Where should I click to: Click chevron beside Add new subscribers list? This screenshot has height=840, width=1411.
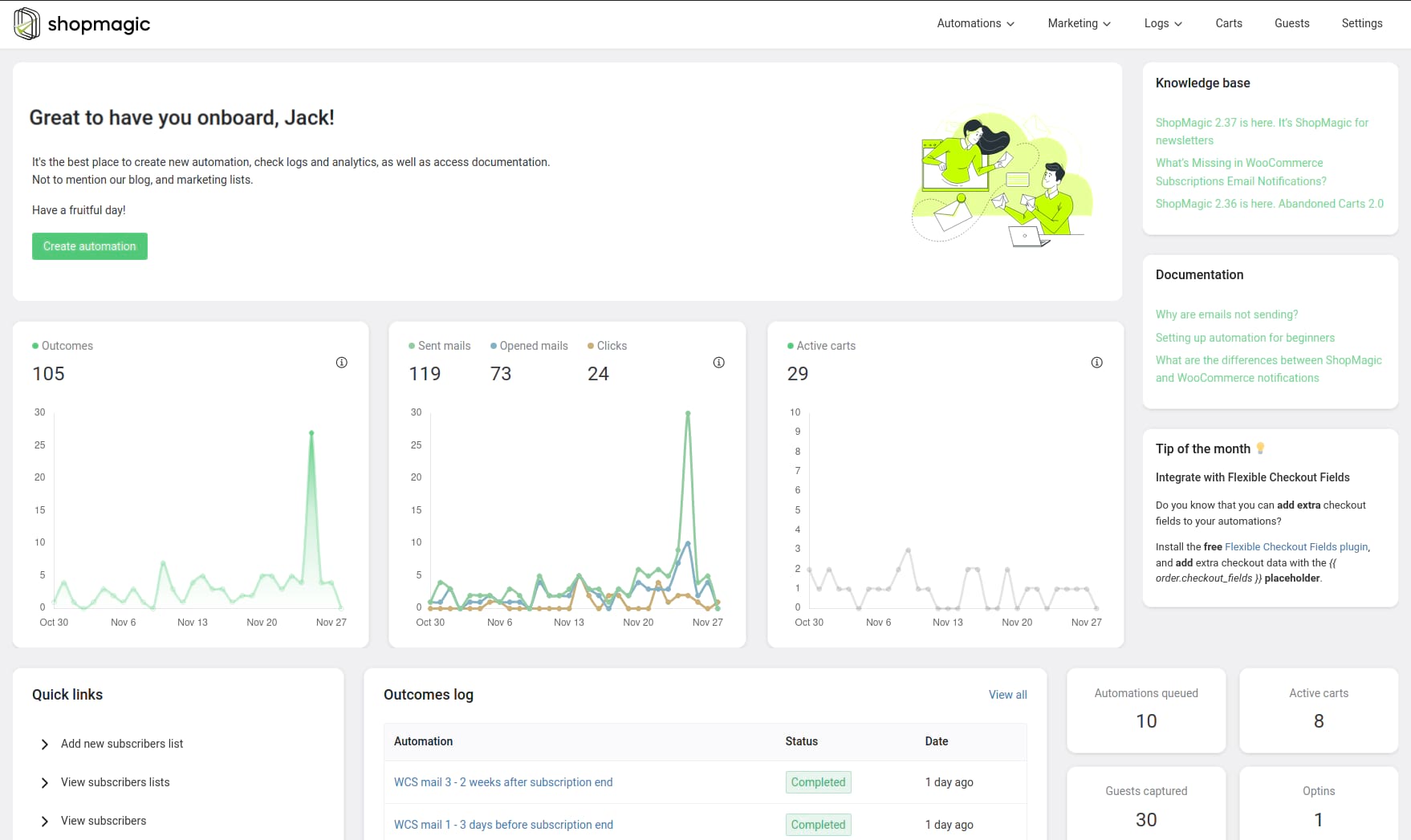coord(45,745)
